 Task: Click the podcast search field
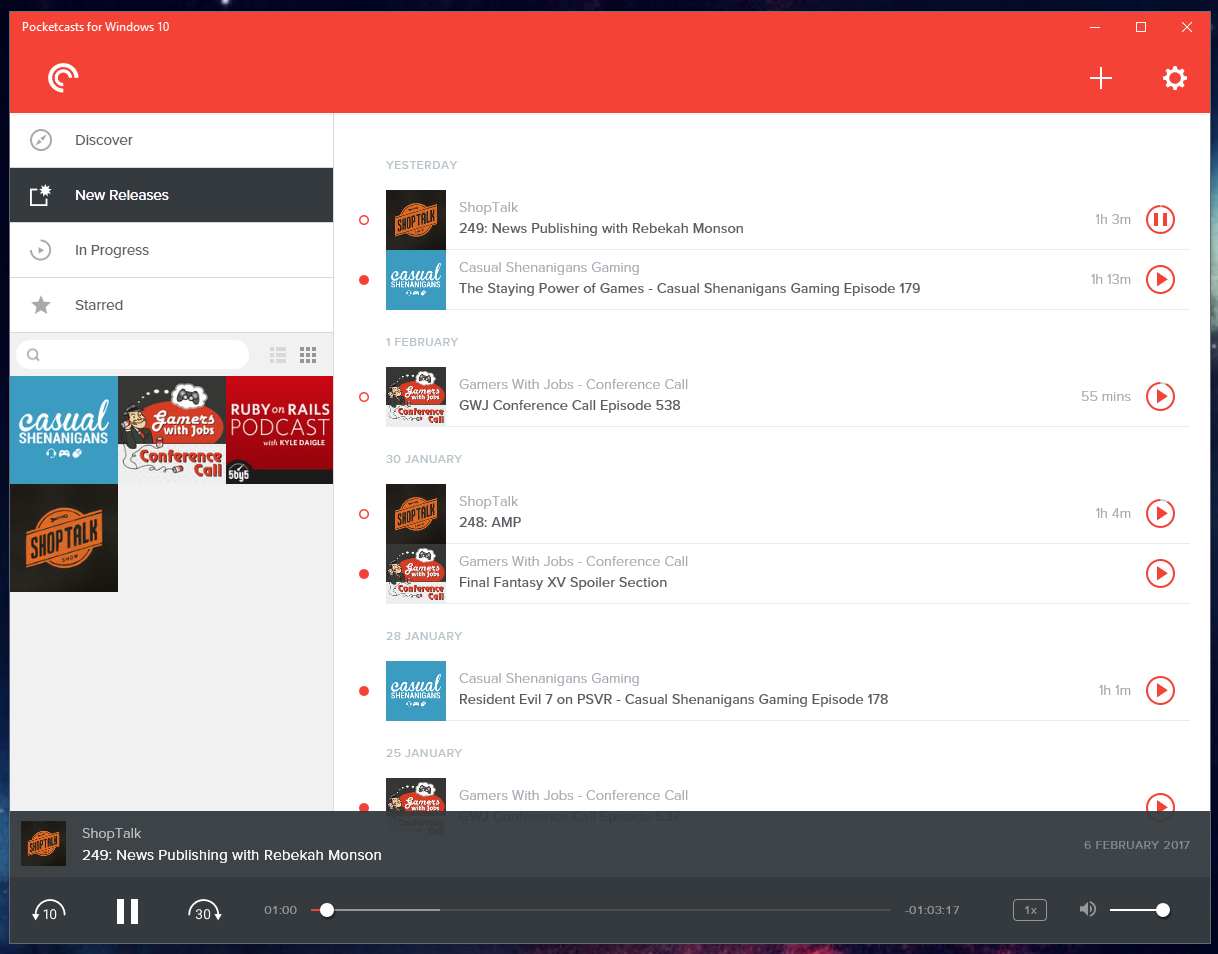[x=133, y=354]
